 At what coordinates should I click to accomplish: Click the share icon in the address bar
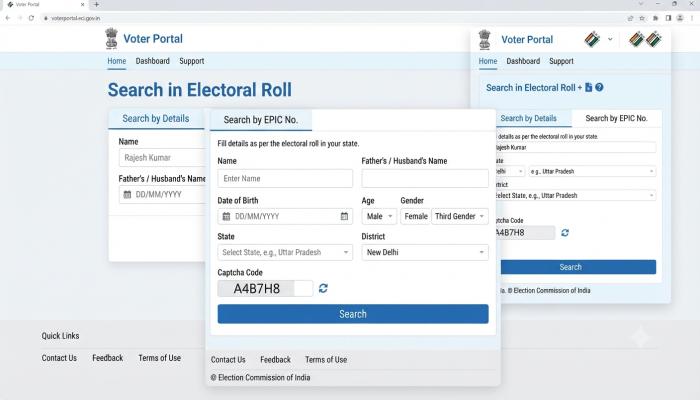(x=630, y=18)
